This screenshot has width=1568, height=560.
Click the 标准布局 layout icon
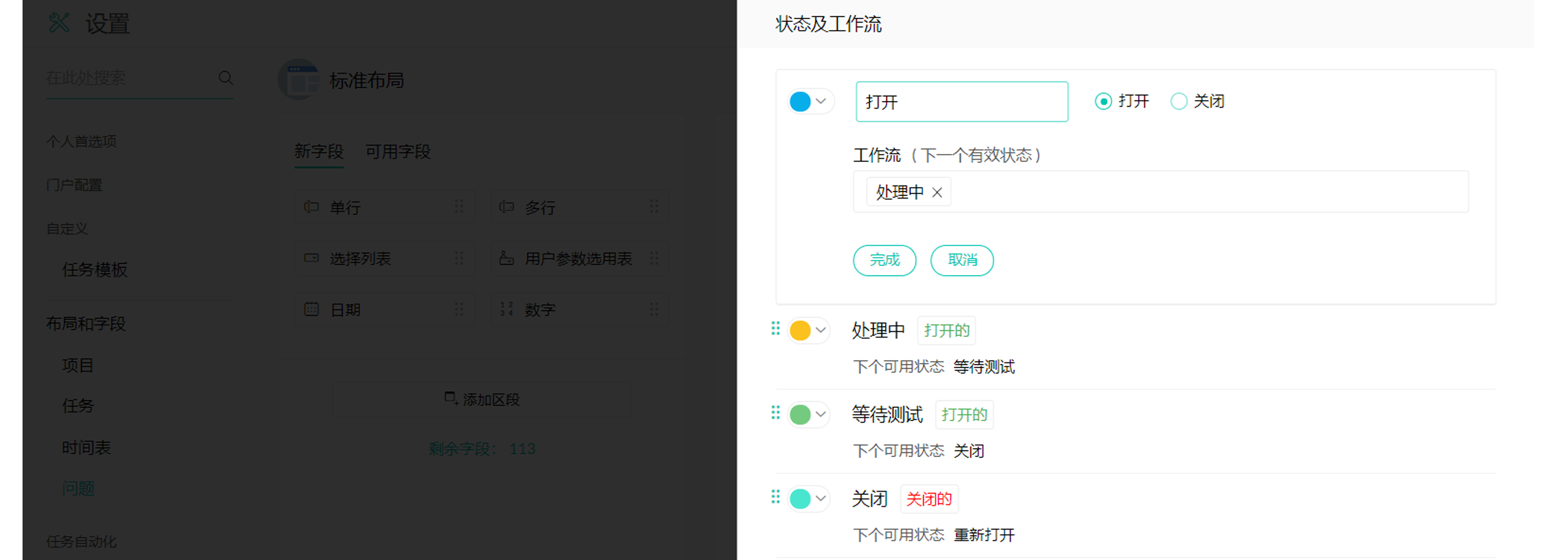click(299, 80)
